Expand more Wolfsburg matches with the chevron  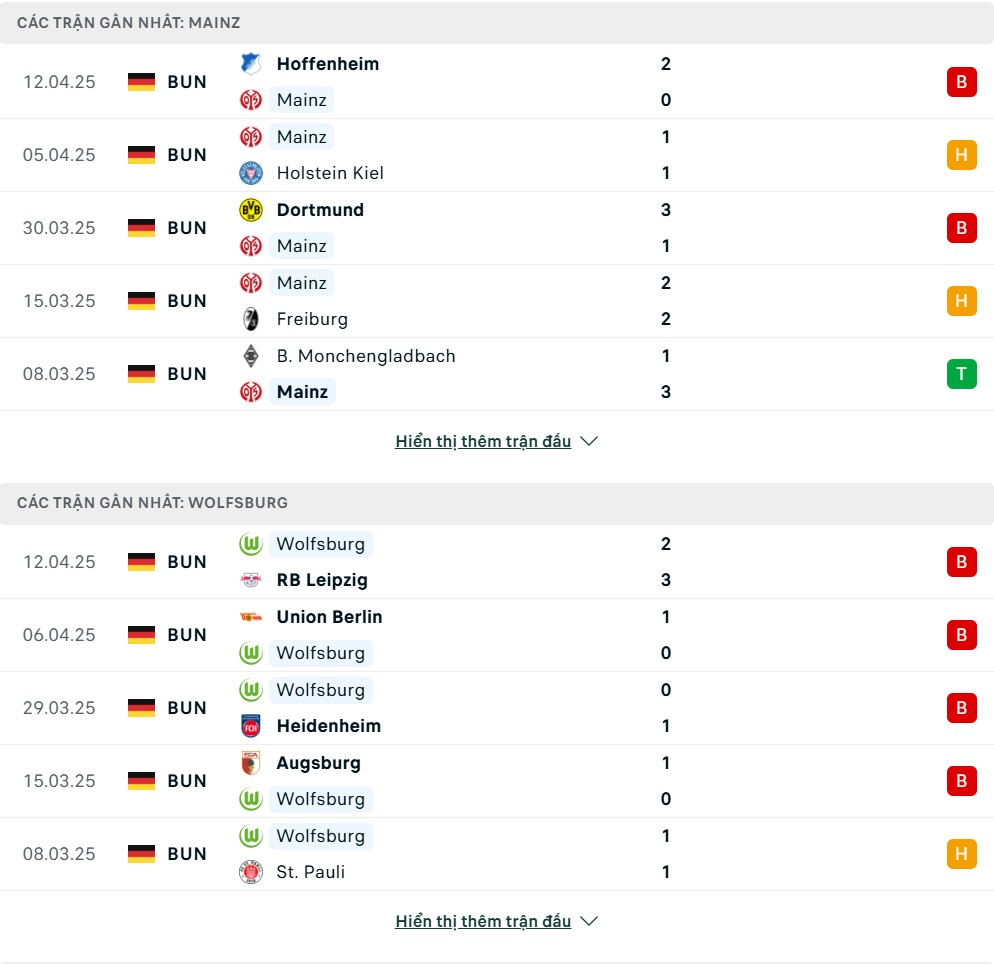click(589, 921)
